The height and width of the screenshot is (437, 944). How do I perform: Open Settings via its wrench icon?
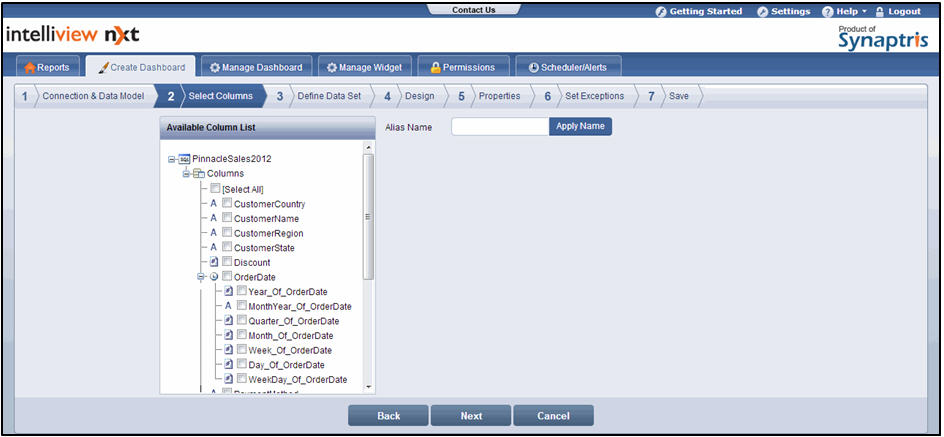coord(763,11)
